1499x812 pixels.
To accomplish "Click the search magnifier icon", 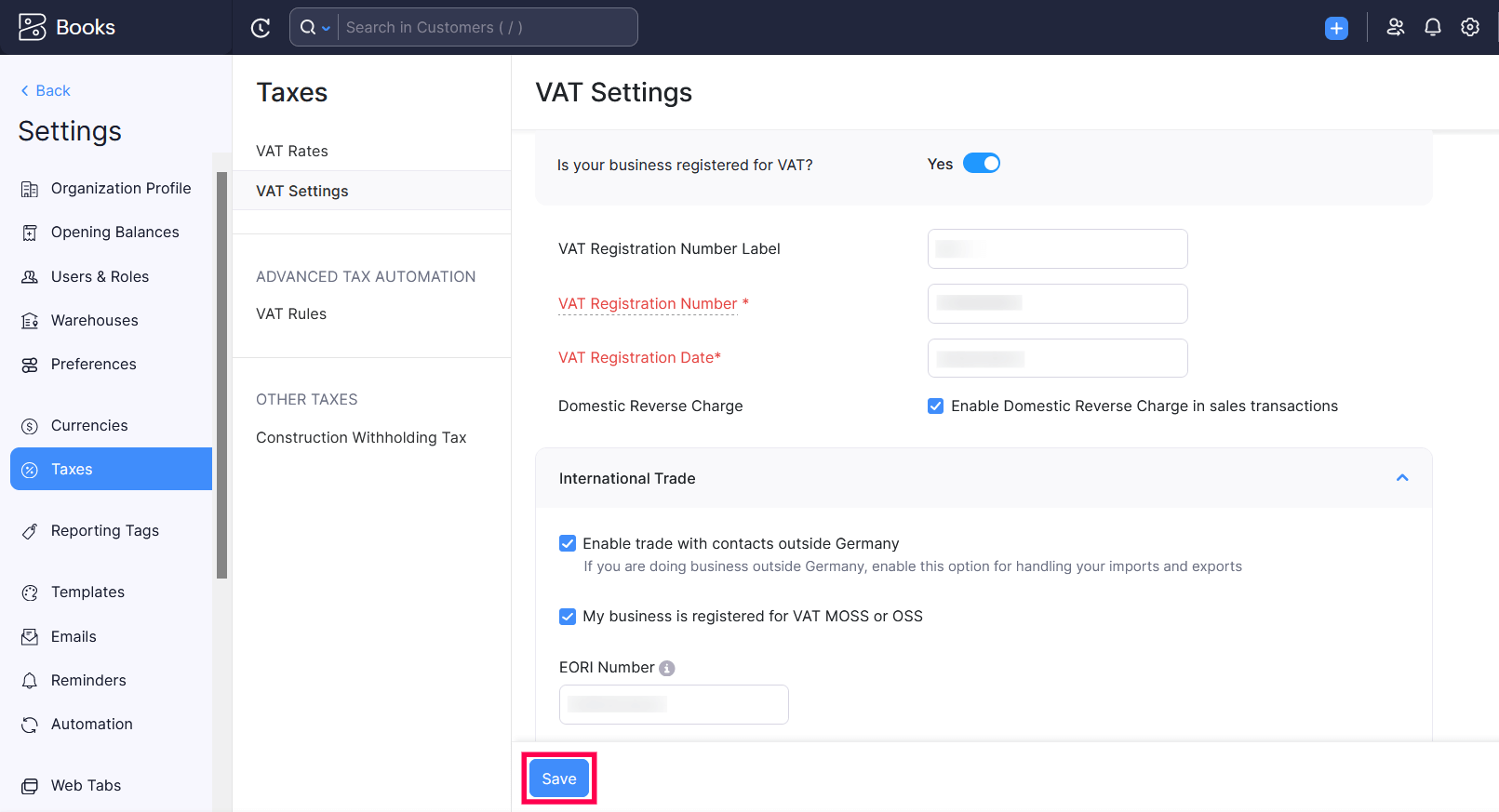I will click(x=308, y=28).
